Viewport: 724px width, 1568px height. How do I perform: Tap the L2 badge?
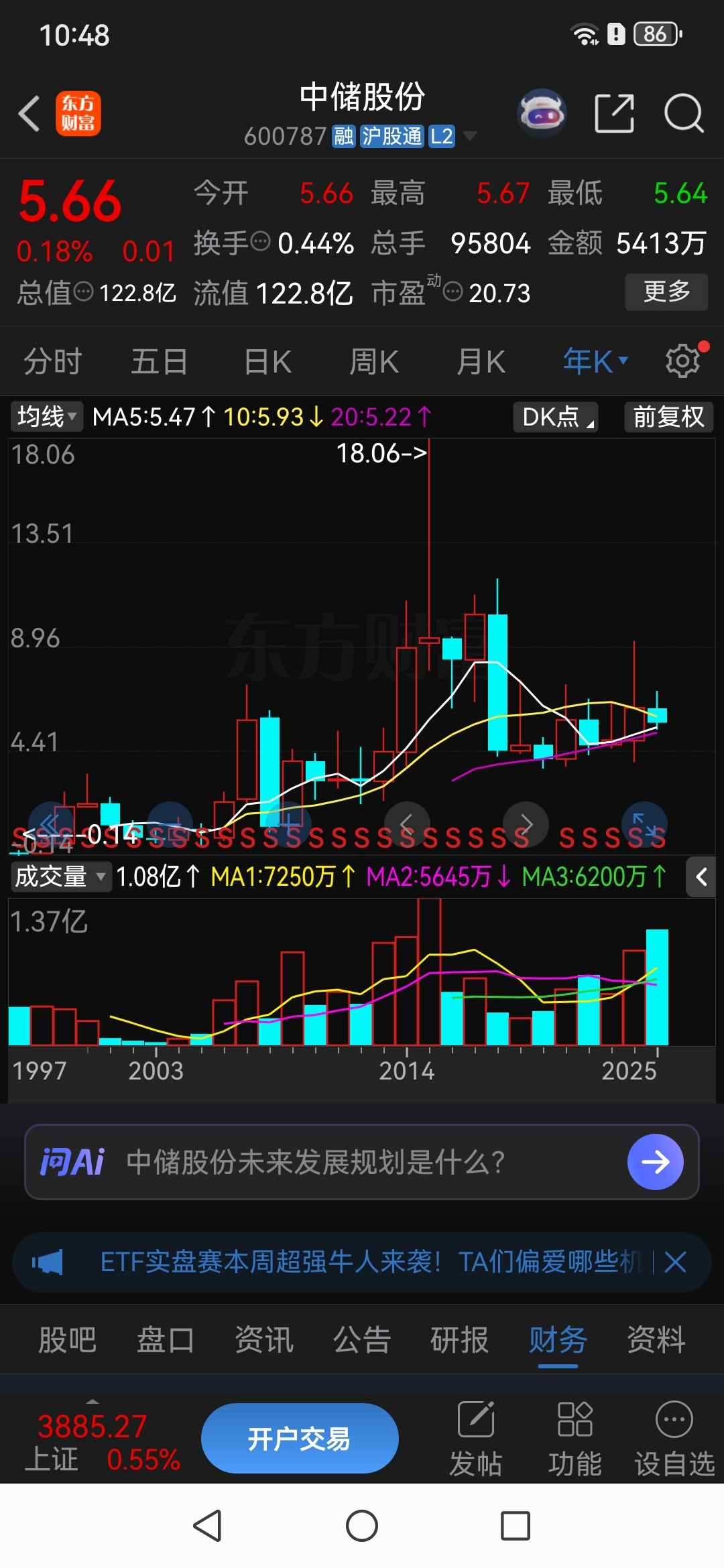pyautogui.click(x=441, y=137)
